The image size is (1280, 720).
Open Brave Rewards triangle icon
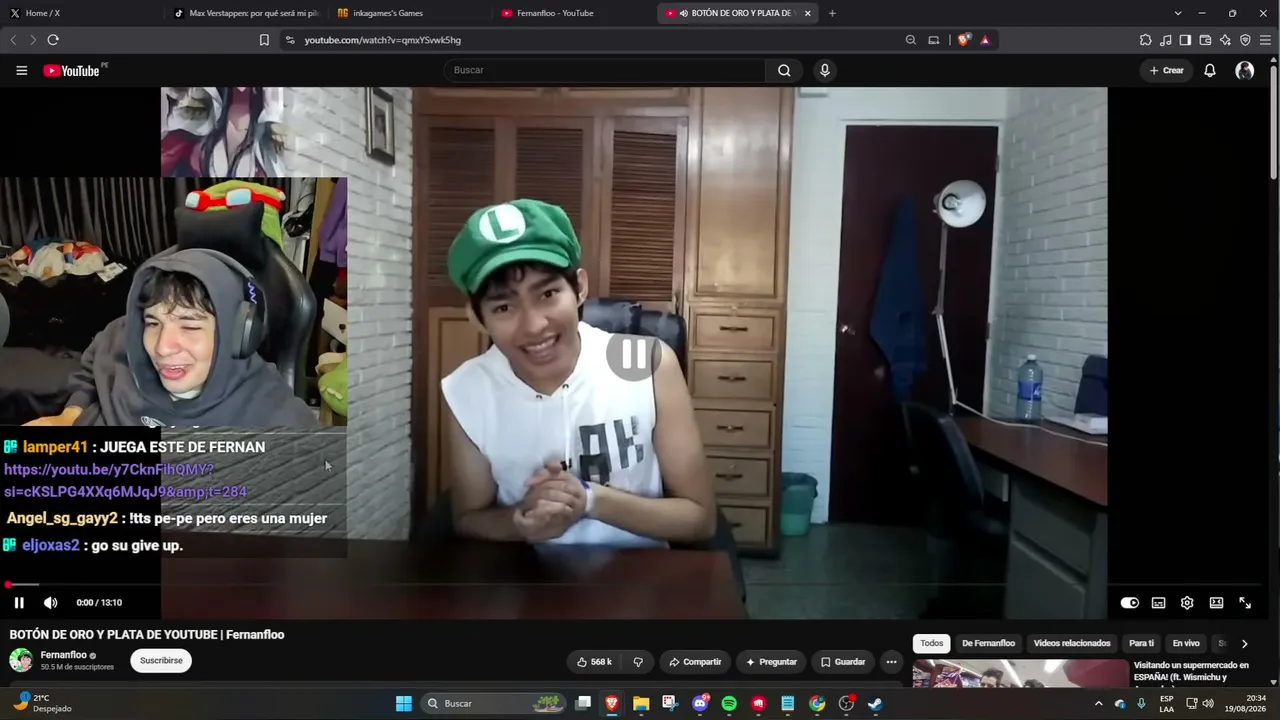click(985, 40)
